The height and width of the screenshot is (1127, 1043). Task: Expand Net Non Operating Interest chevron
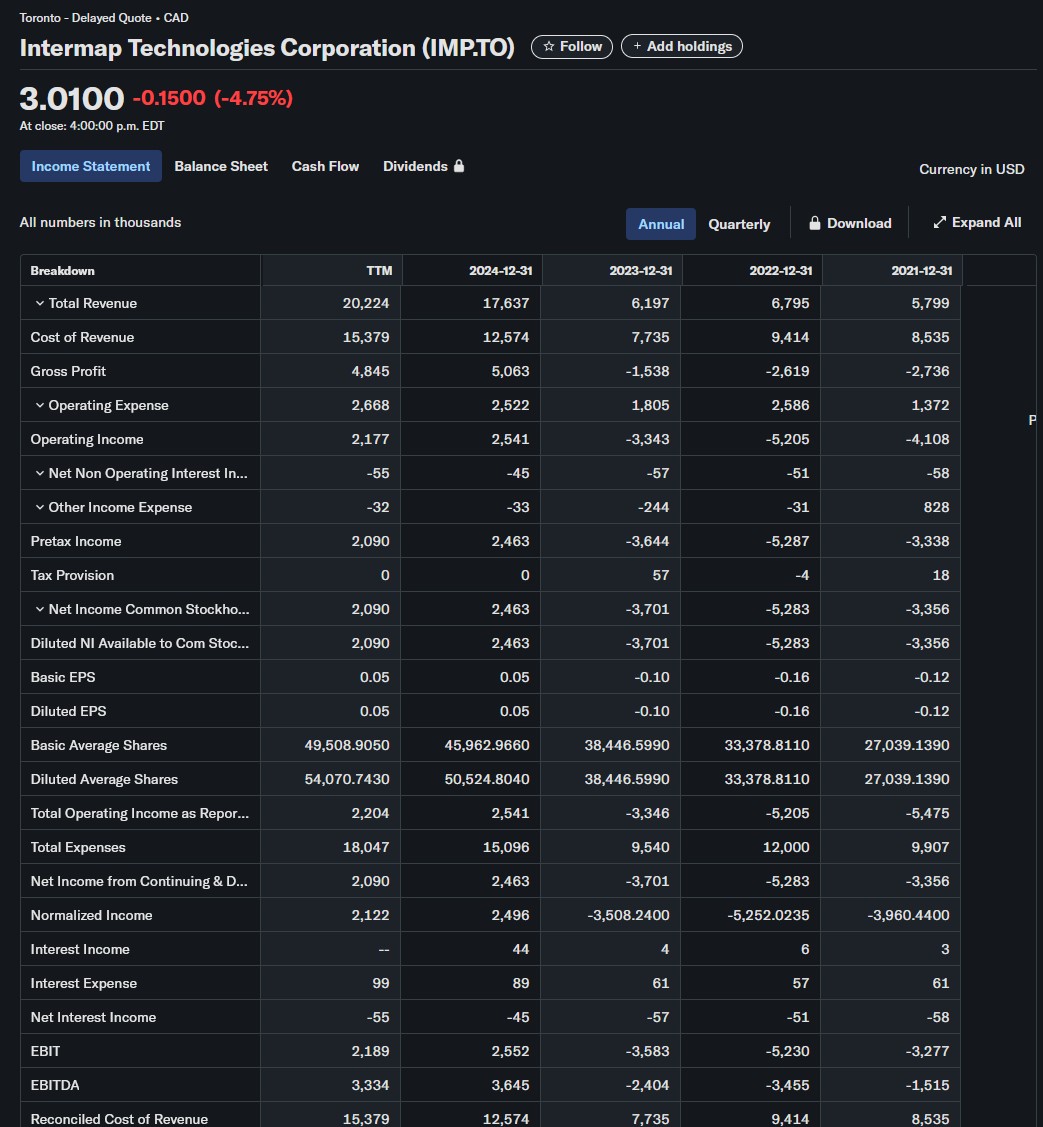40,474
